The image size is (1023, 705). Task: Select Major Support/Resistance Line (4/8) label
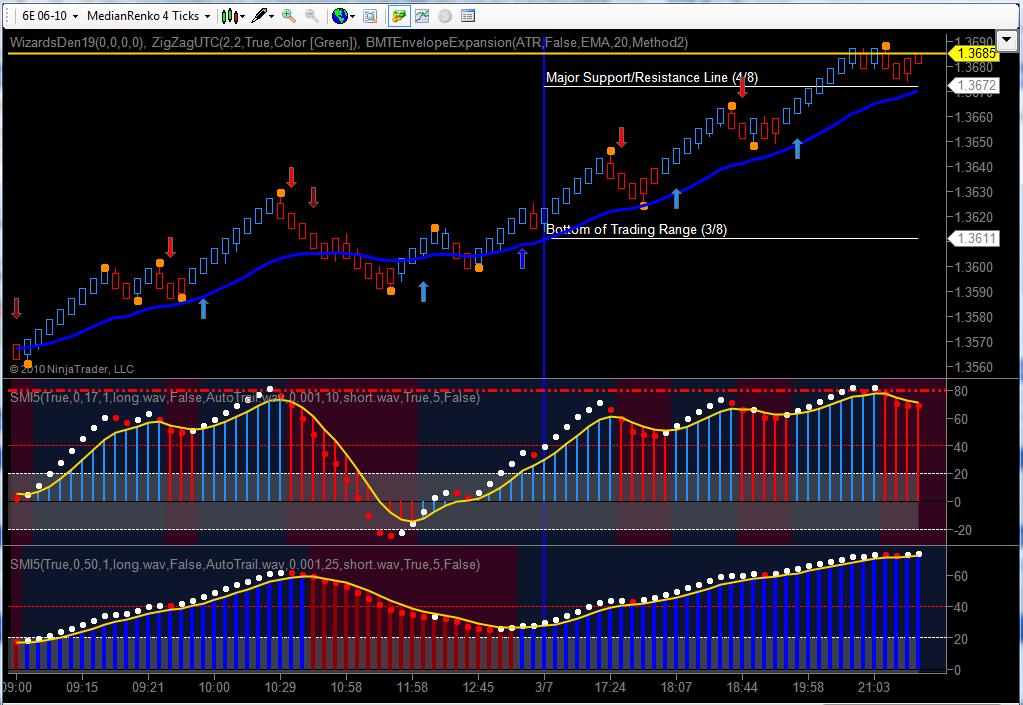pos(651,78)
